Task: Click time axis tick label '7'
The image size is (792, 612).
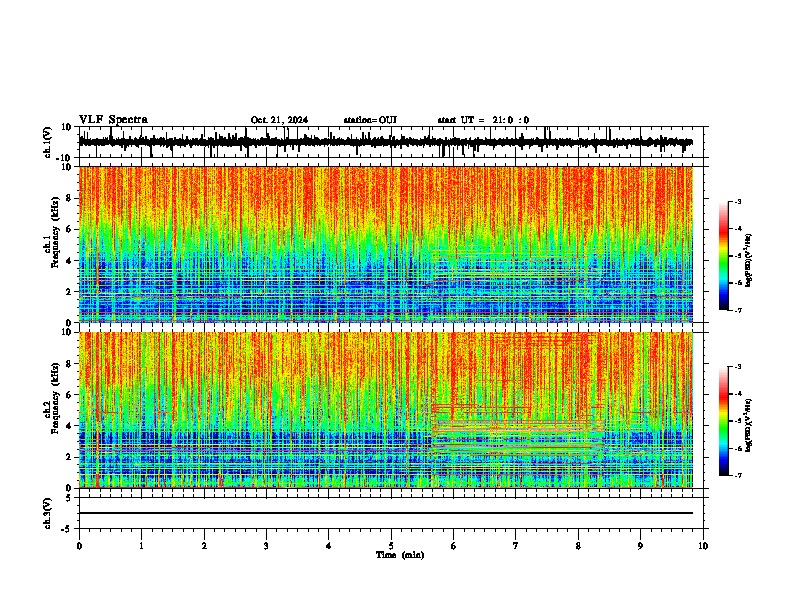Action: (516, 546)
